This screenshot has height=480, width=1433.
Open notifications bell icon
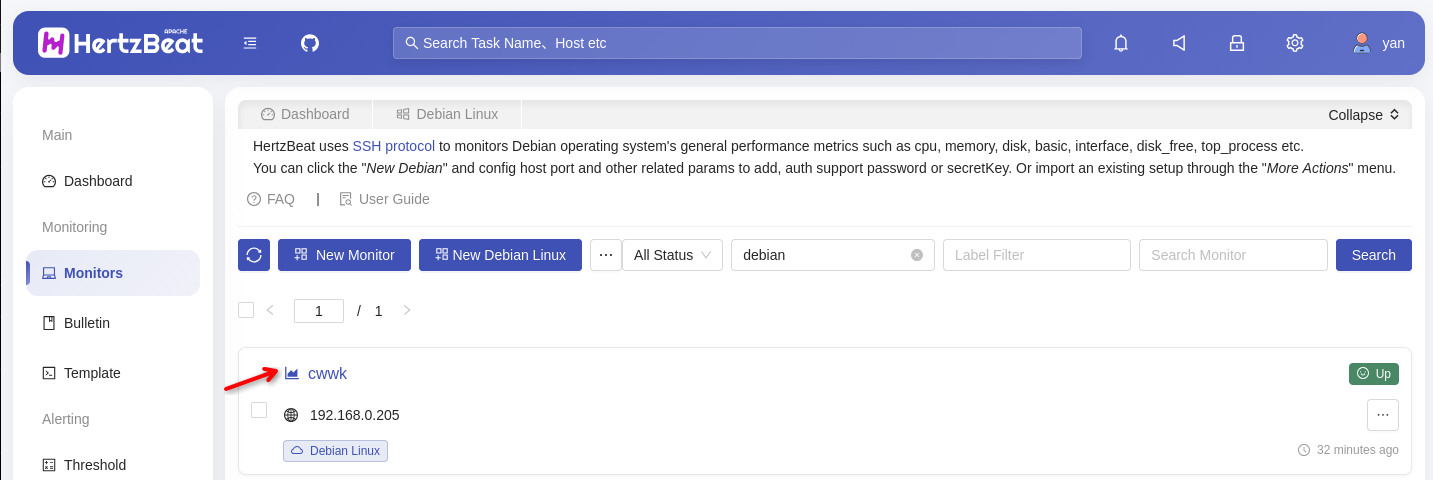point(1121,43)
